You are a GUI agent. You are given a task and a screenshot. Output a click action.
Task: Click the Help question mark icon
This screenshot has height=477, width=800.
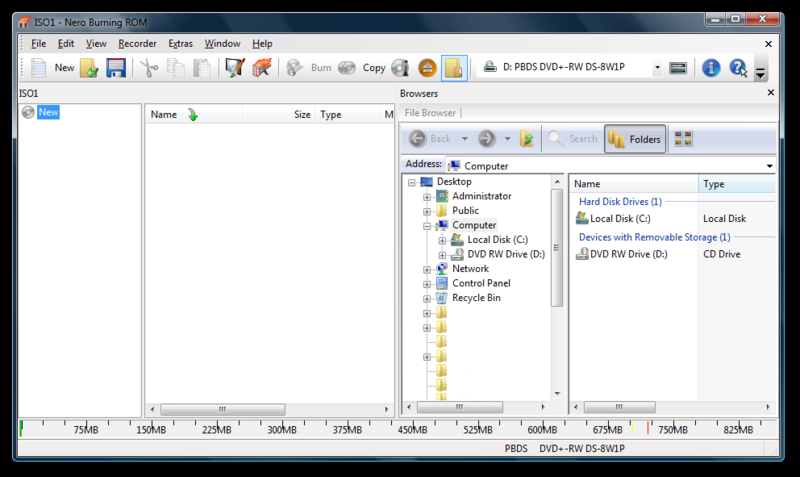pyautogui.click(x=738, y=68)
